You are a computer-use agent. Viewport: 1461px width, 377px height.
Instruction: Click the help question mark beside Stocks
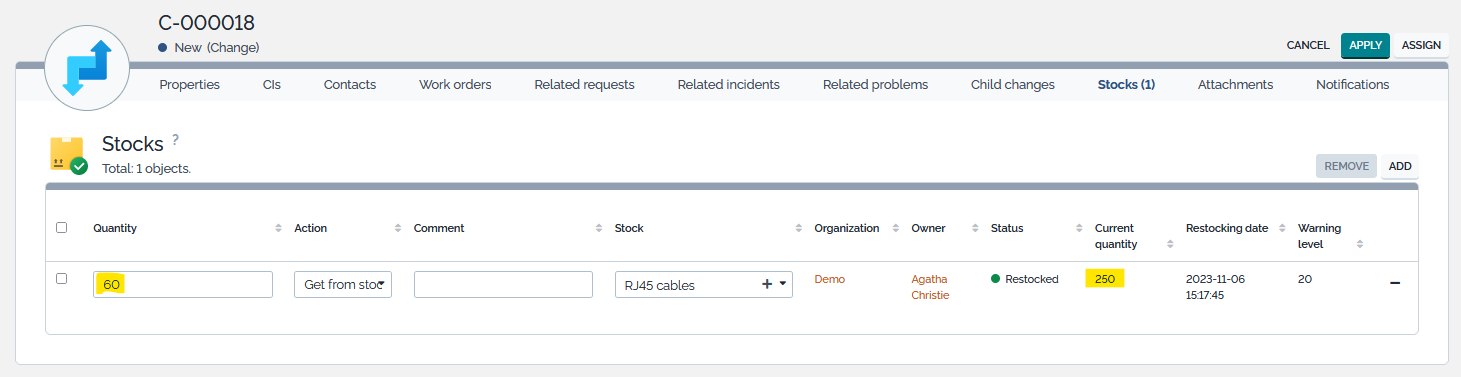tap(175, 140)
